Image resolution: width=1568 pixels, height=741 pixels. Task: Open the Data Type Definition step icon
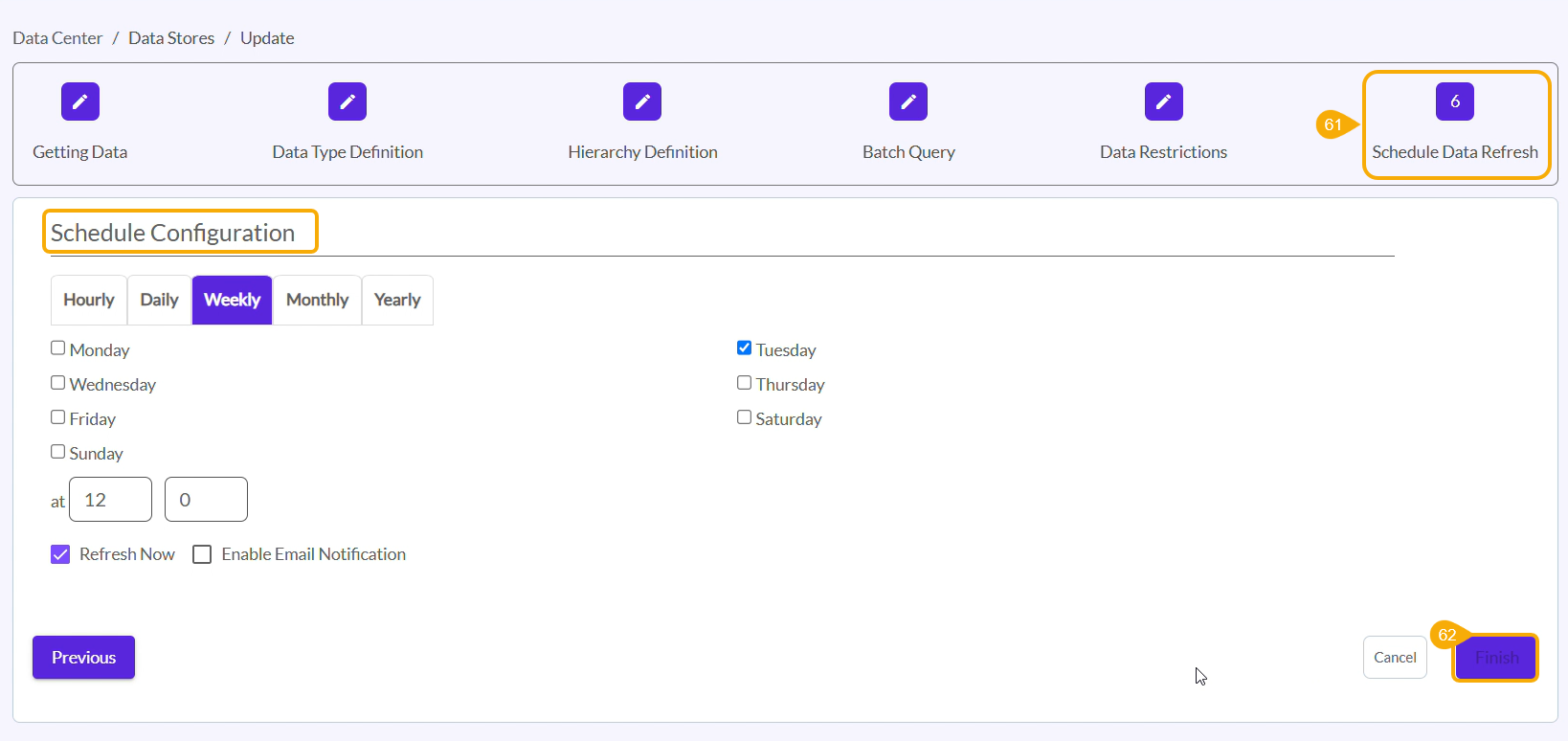[347, 101]
